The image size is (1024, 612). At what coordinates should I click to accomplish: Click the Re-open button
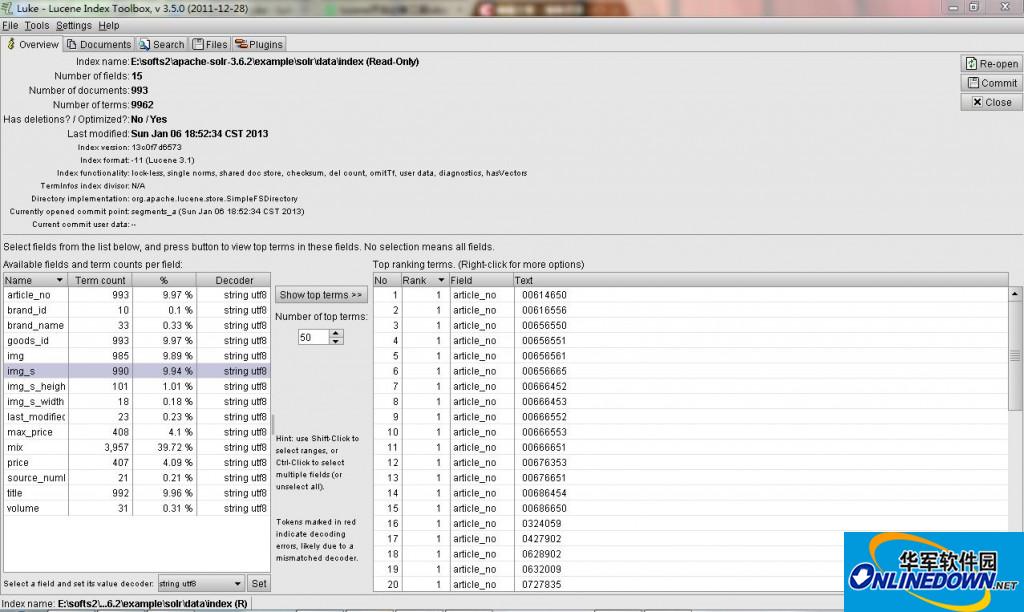[x=991, y=63]
